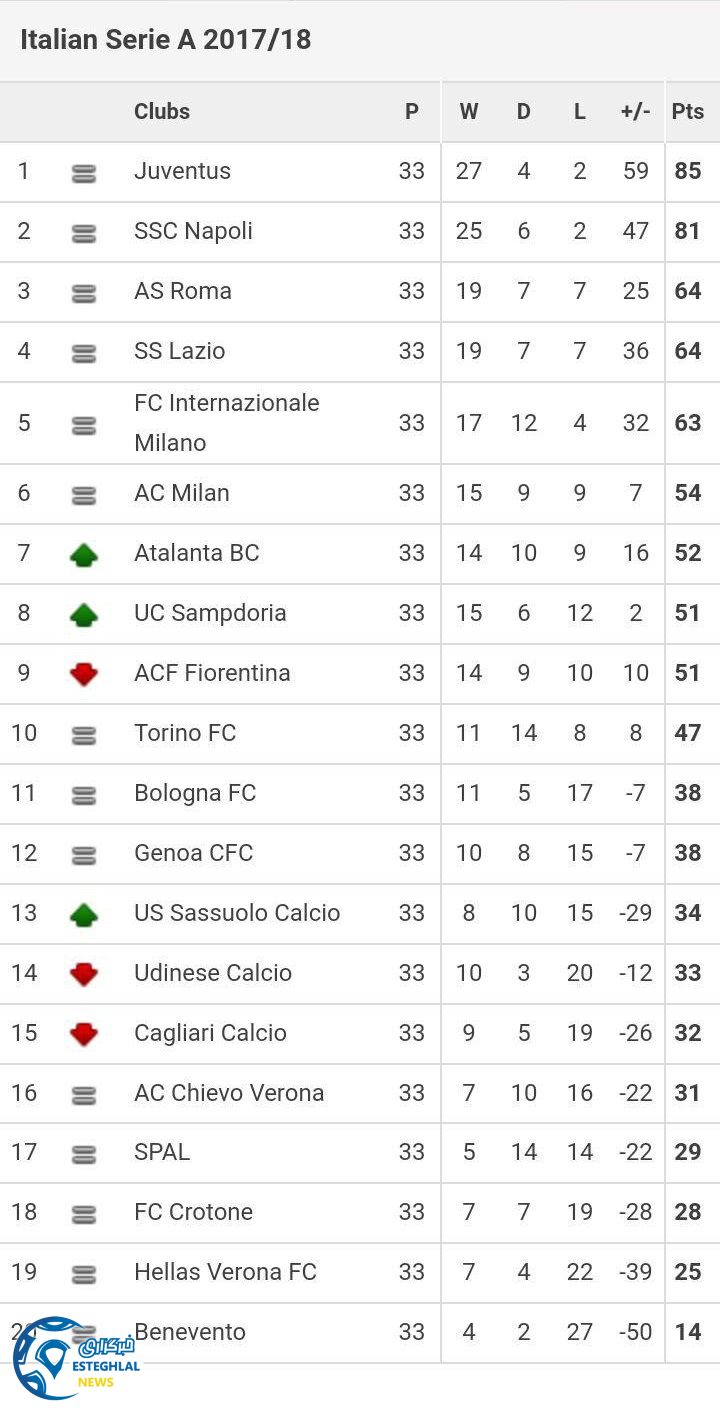
Task: Click the grey unchanged icon beside Torino FC
Action: (84, 736)
